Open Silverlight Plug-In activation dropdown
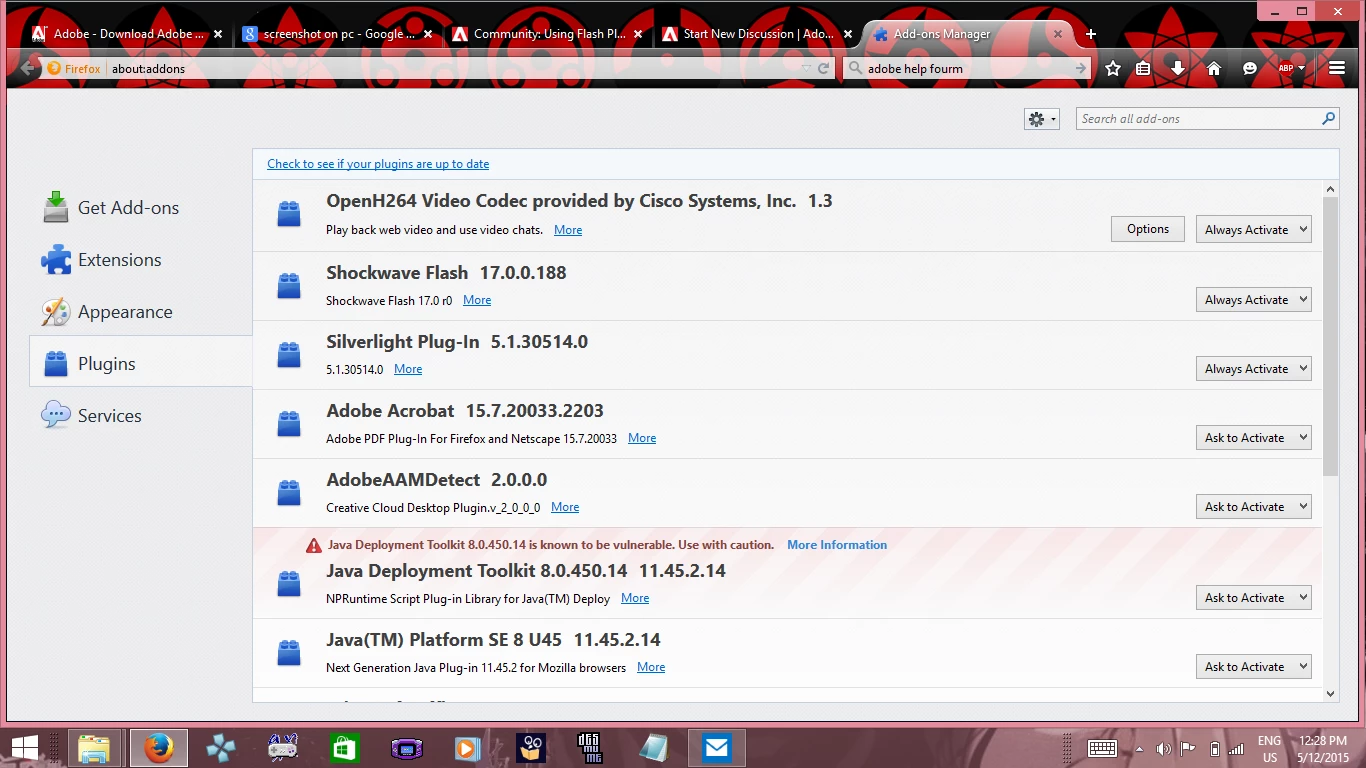Screen dimensions: 1366x768 (x=1254, y=369)
